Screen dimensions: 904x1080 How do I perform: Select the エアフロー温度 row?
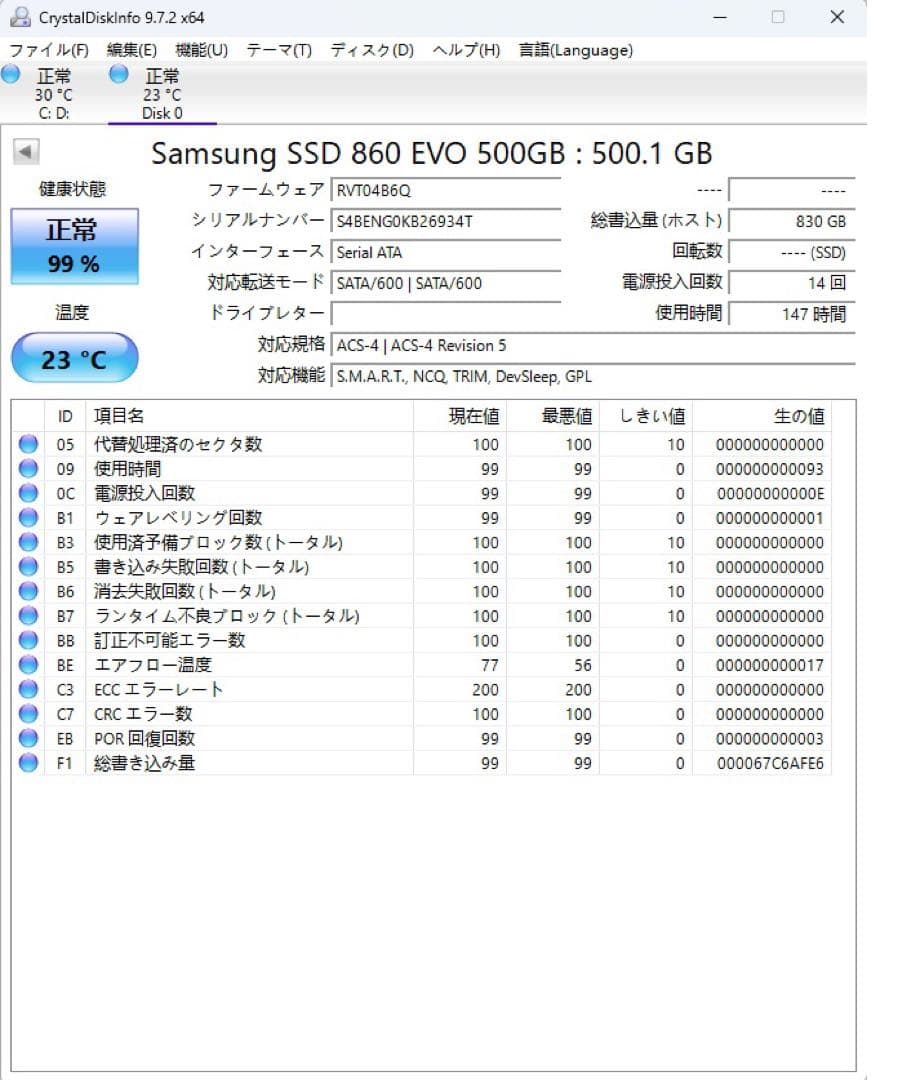pos(422,665)
